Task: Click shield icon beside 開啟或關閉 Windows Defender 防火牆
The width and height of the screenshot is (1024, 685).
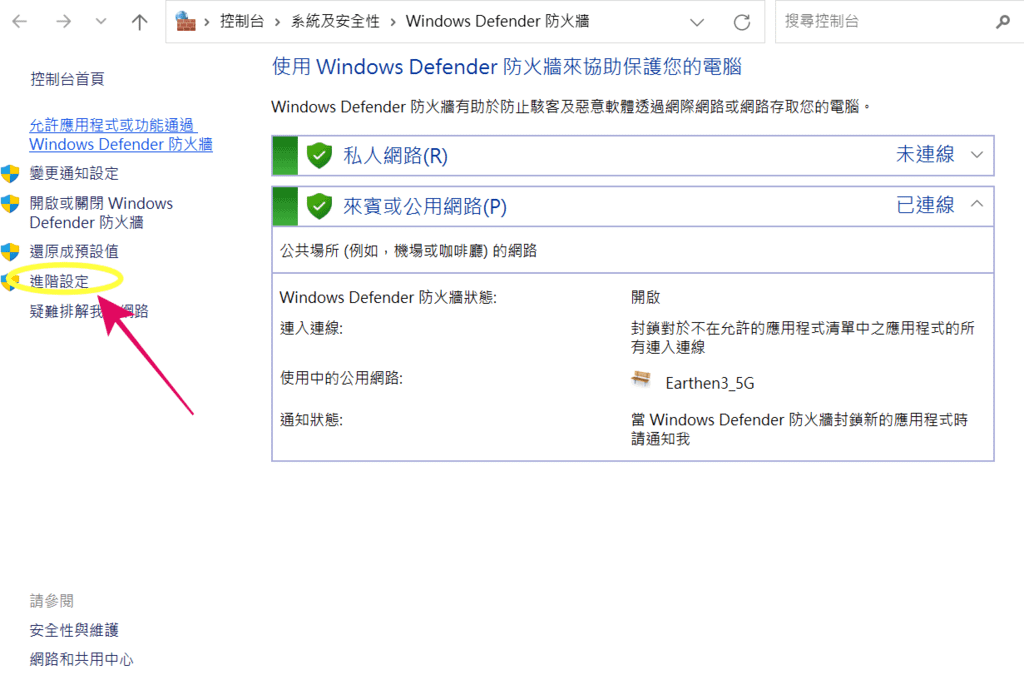Action: click(x=10, y=204)
